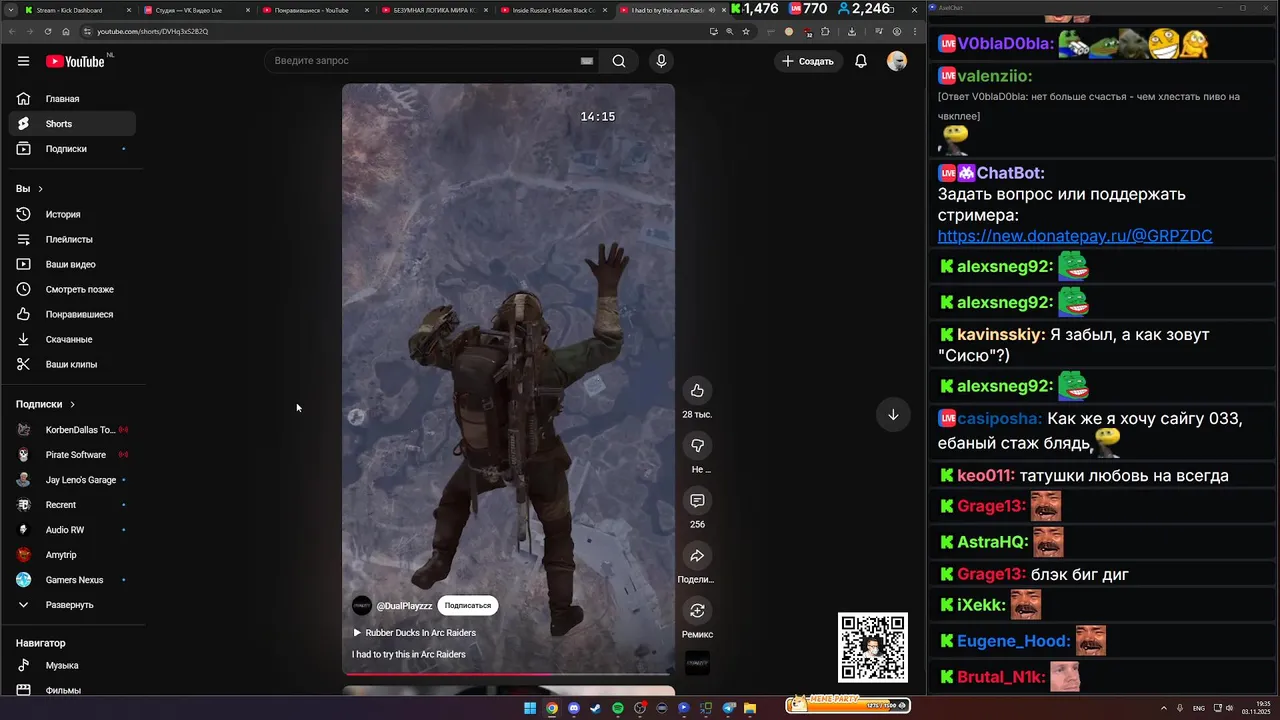1280x720 pixels.
Task: Open Windows Start menu on taskbar
Action: [x=530, y=708]
